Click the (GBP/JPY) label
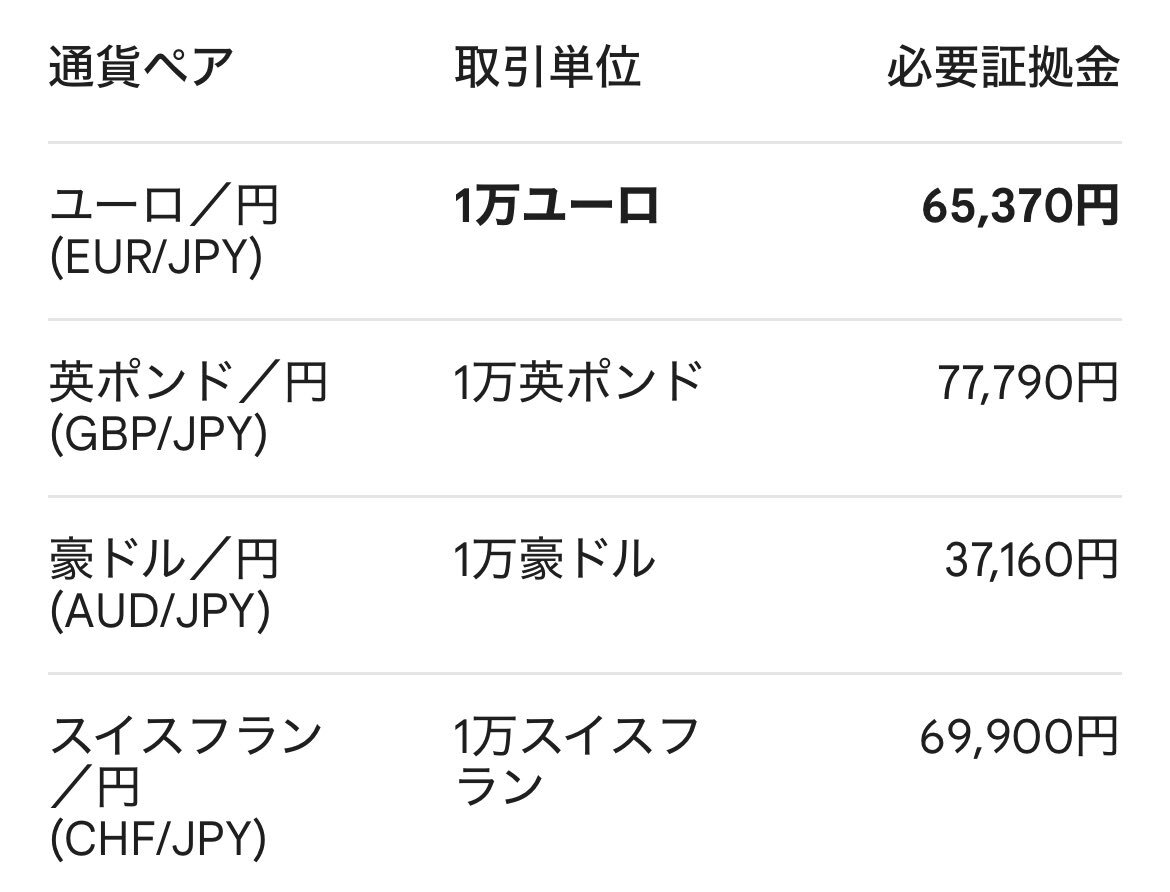Viewport: 1170px width, 892px height. click(x=158, y=434)
